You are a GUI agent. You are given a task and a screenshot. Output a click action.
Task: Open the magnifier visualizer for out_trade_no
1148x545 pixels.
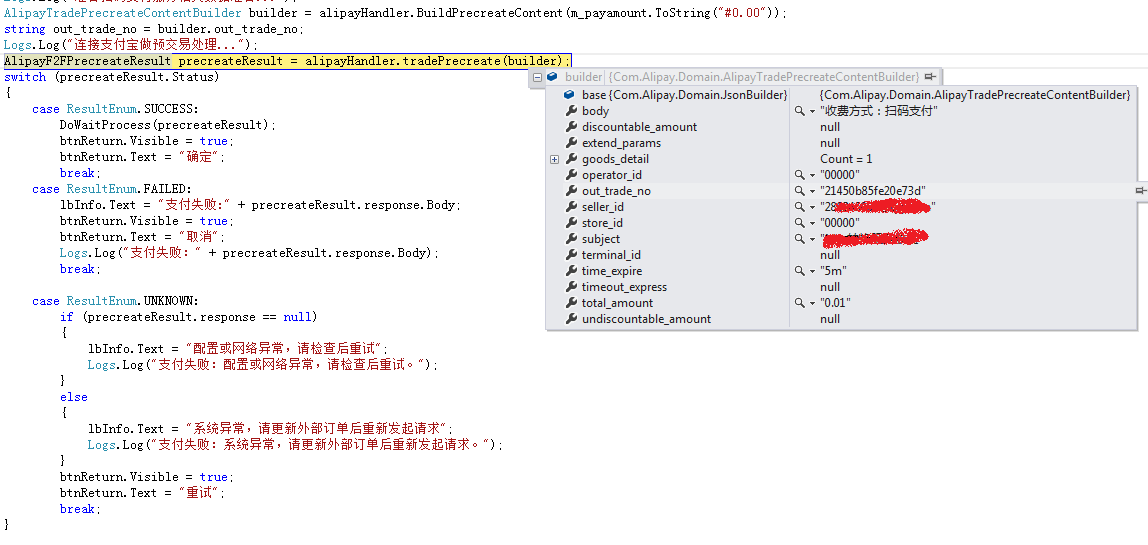800,191
